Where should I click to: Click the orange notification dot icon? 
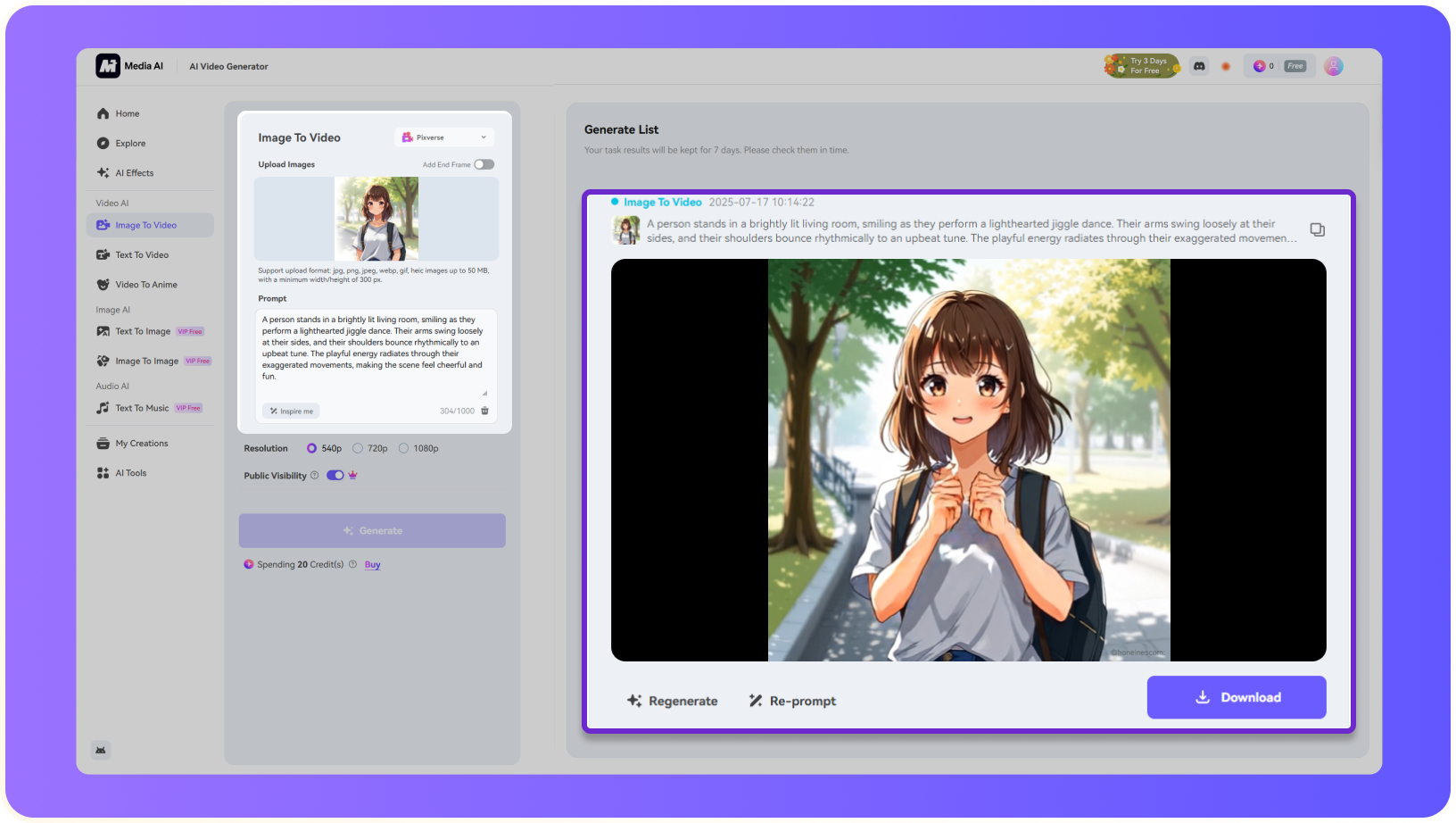pos(1226,66)
